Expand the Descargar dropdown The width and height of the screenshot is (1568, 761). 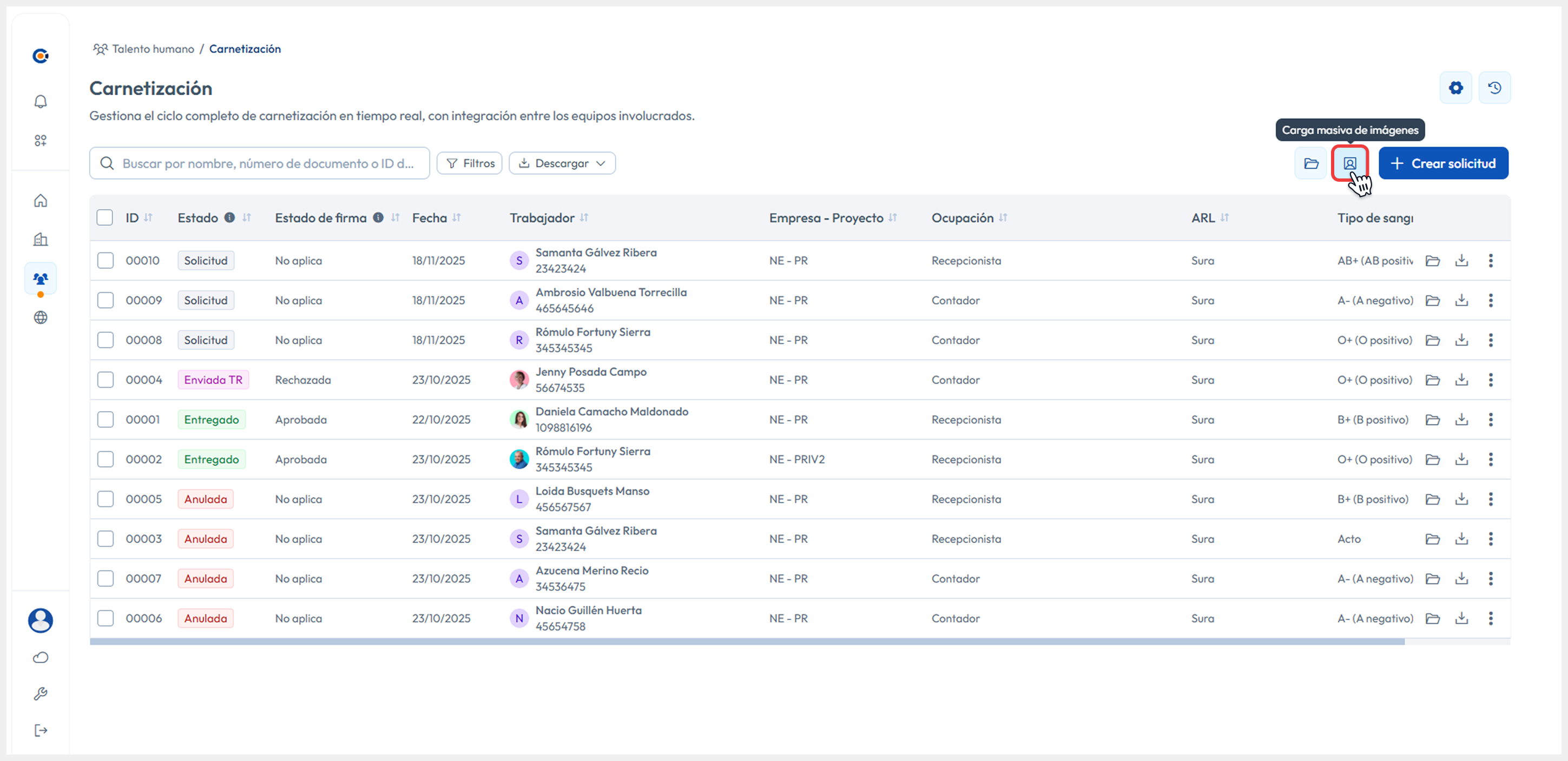[x=562, y=163]
